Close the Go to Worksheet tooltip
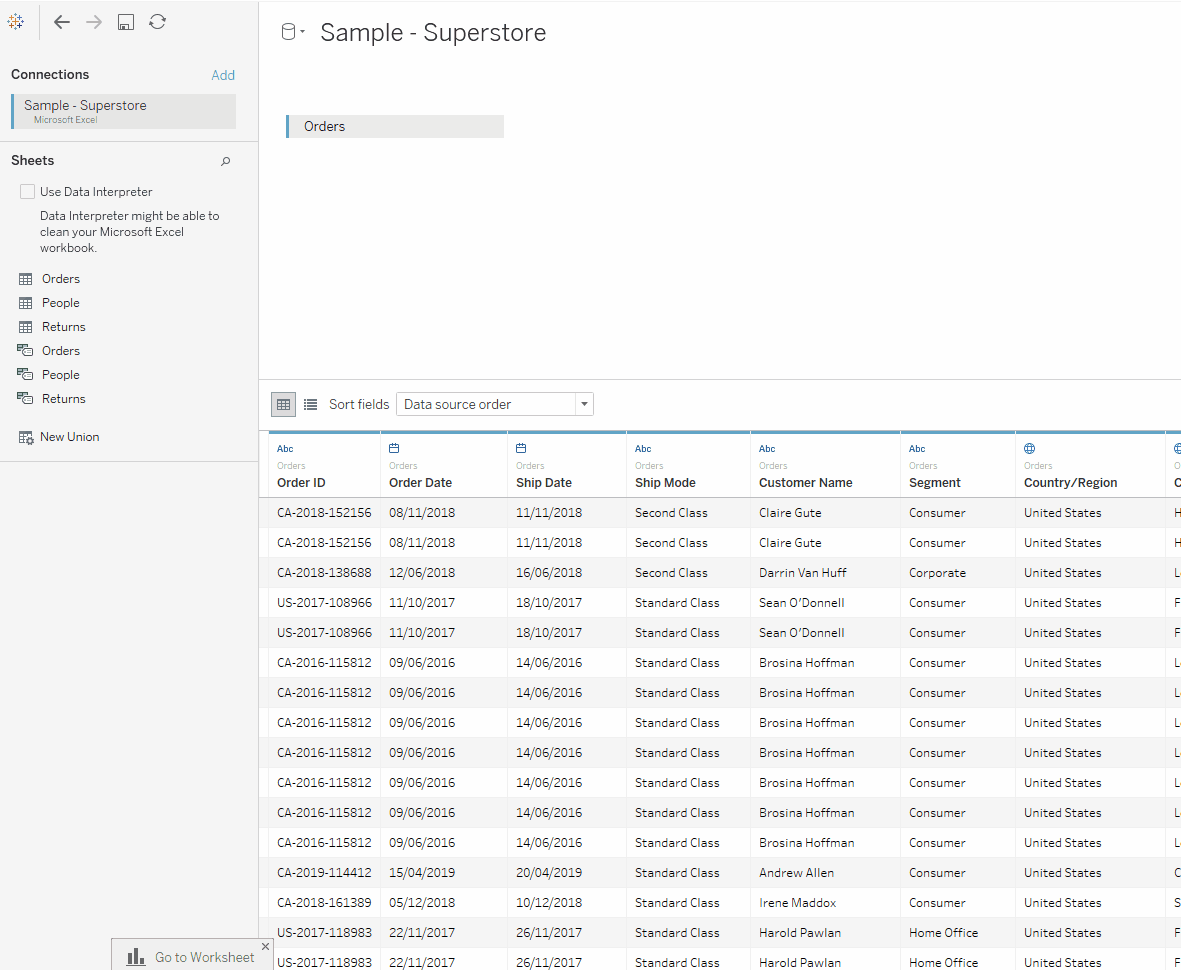 (x=265, y=946)
